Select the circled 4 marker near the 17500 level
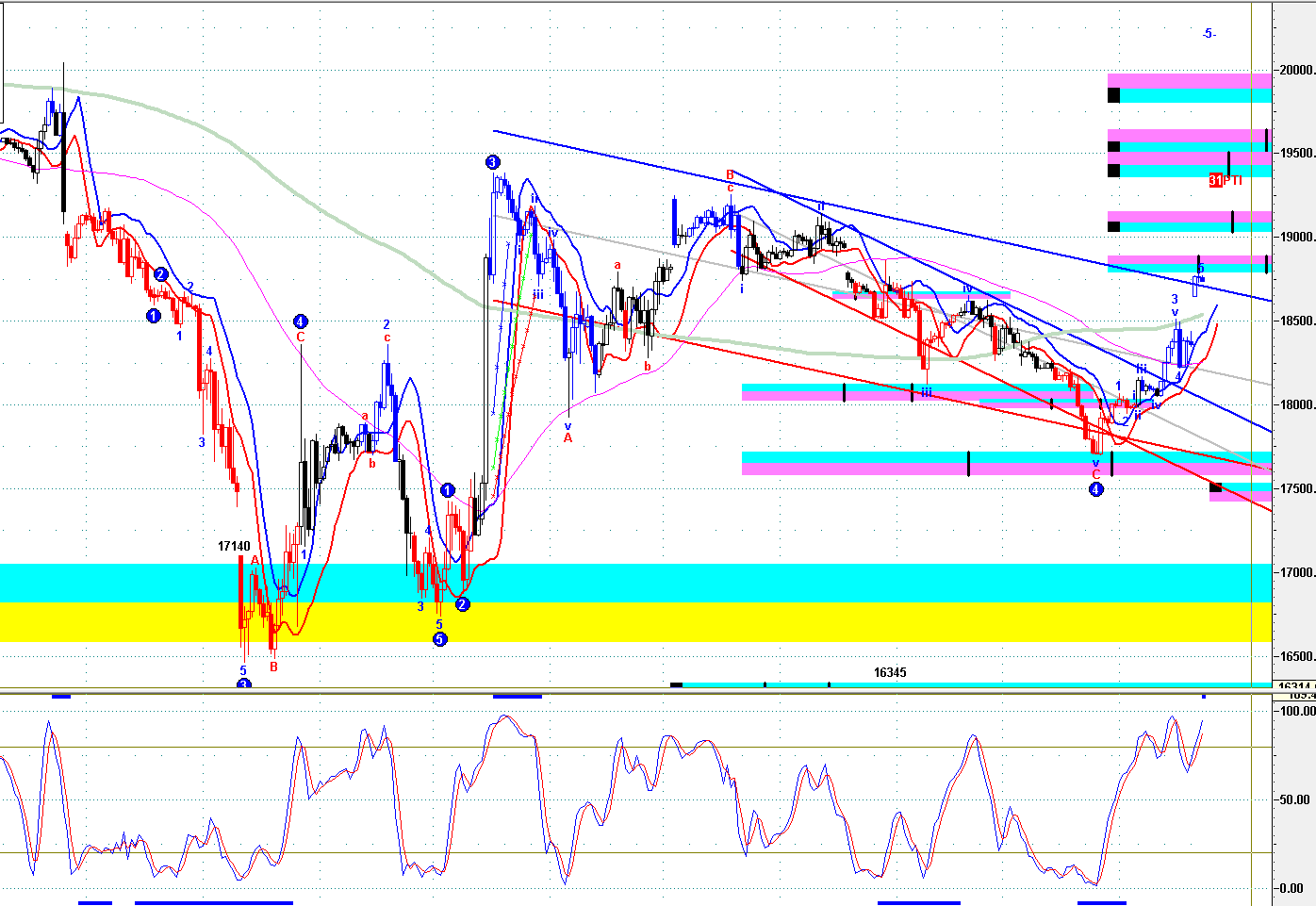Viewport: 1316px width, 906px height. [1095, 489]
